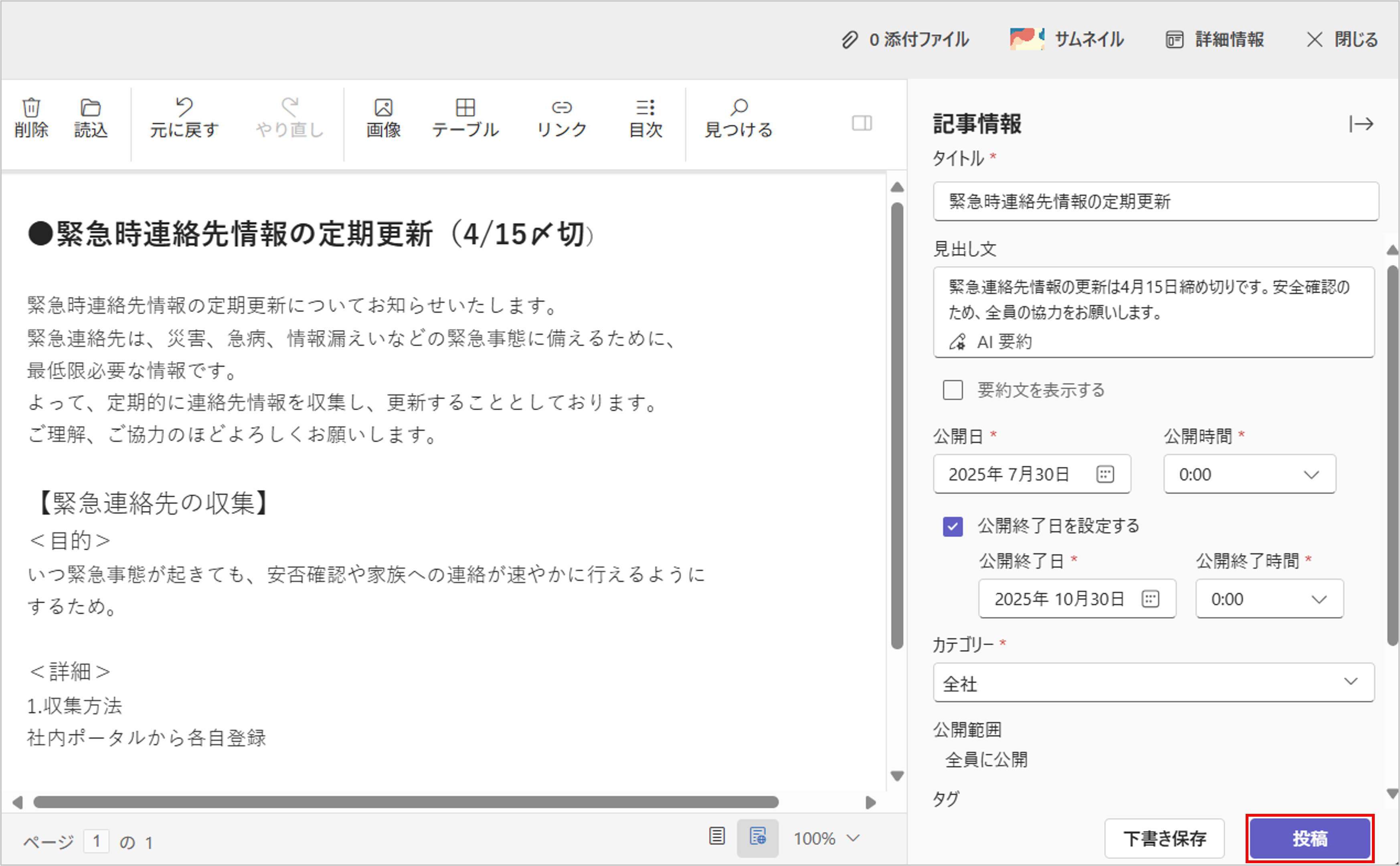Insert an image via 画像 icon
Image resolution: width=1400 pixels, height=866 pixels.
[x=383, y=107]
